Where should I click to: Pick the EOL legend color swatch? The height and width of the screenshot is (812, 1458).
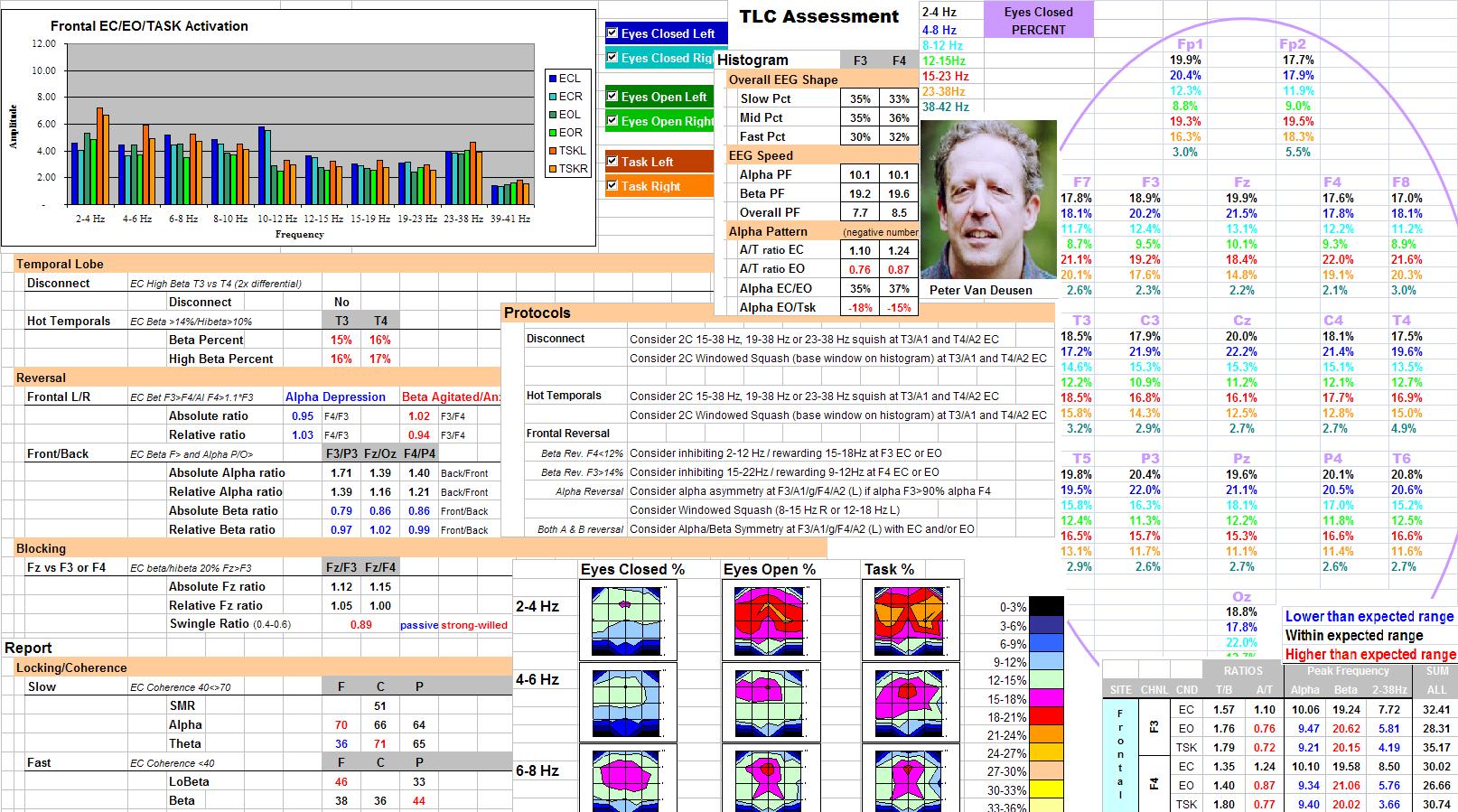pyautogui.click(x=552, y=115)
